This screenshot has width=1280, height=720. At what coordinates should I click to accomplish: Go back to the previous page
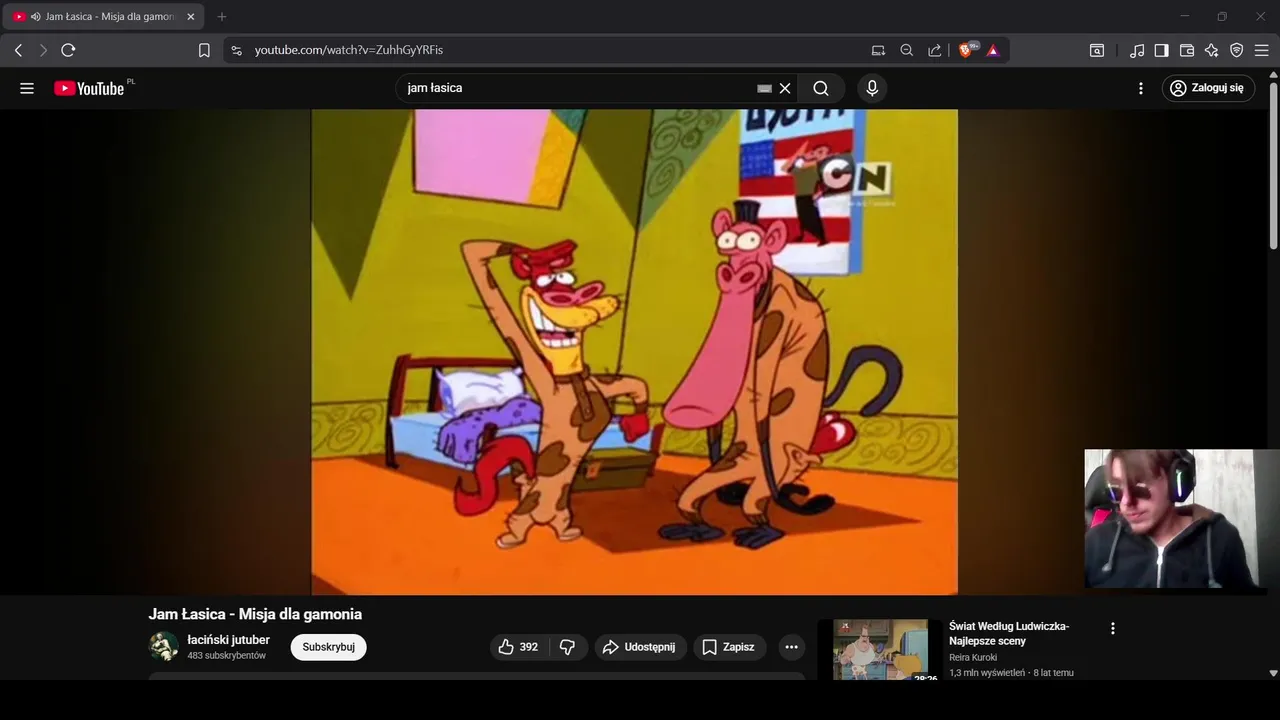tap(18, 50)
